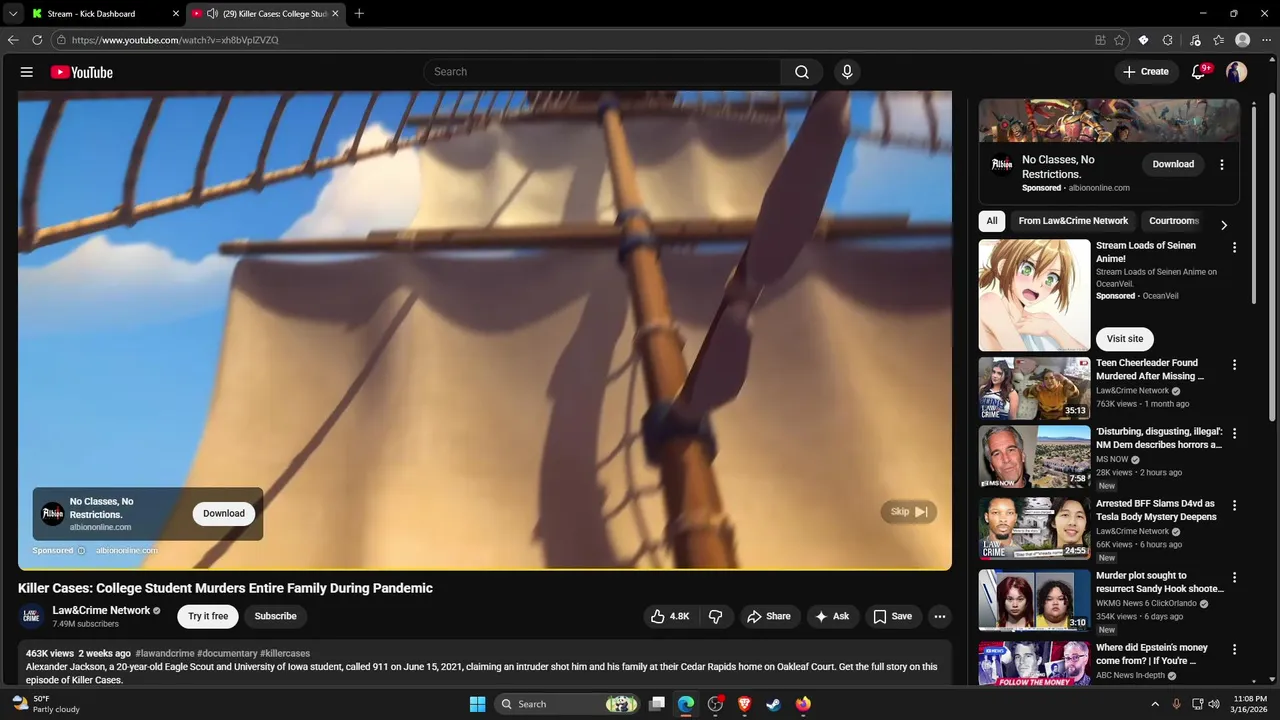Open options for Arrested BFF video
The height and width of the screenshot is (720, 1280).
(x=1234, y=505)
